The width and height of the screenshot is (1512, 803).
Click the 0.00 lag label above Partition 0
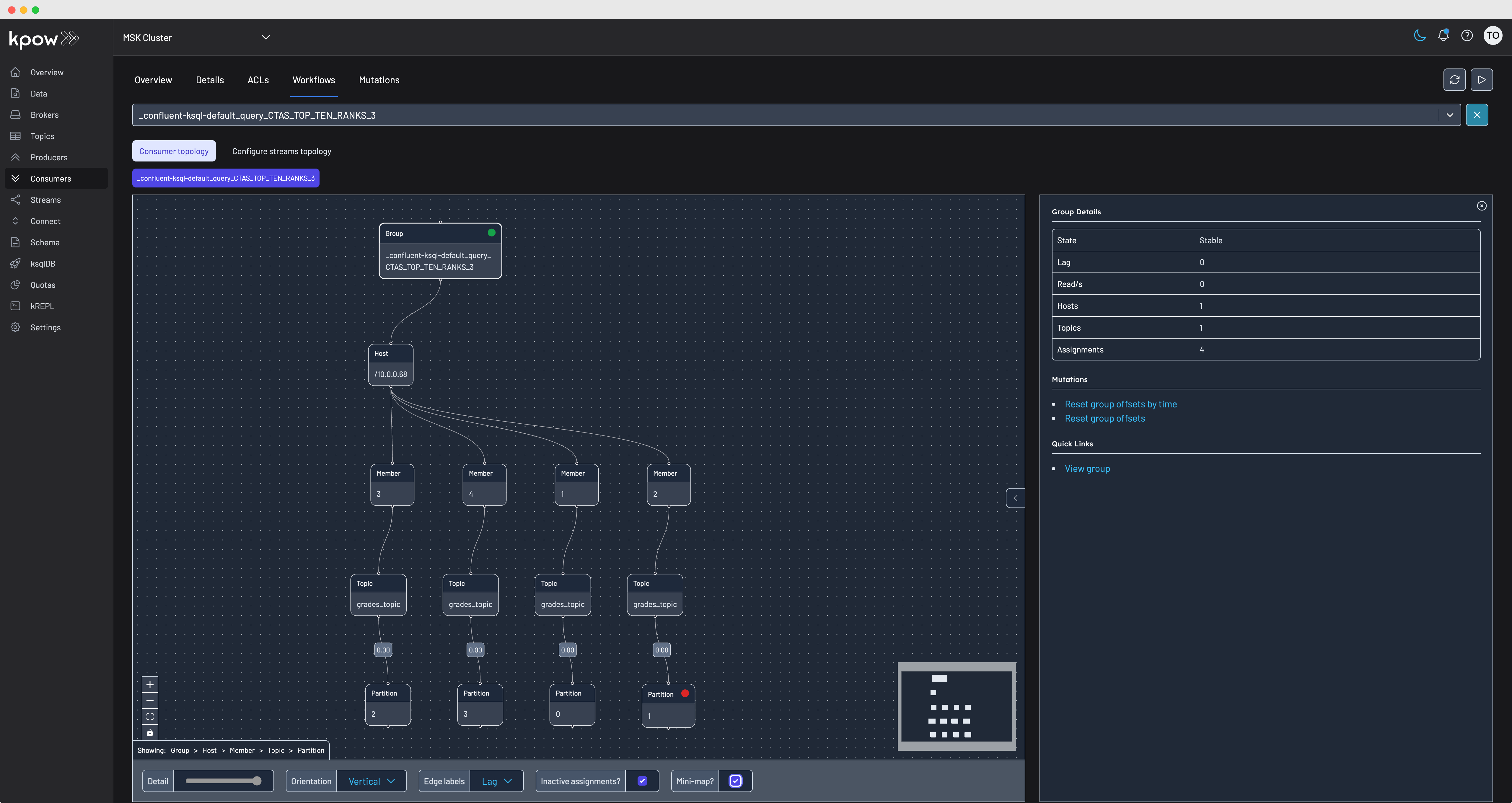tap(568, 650)
